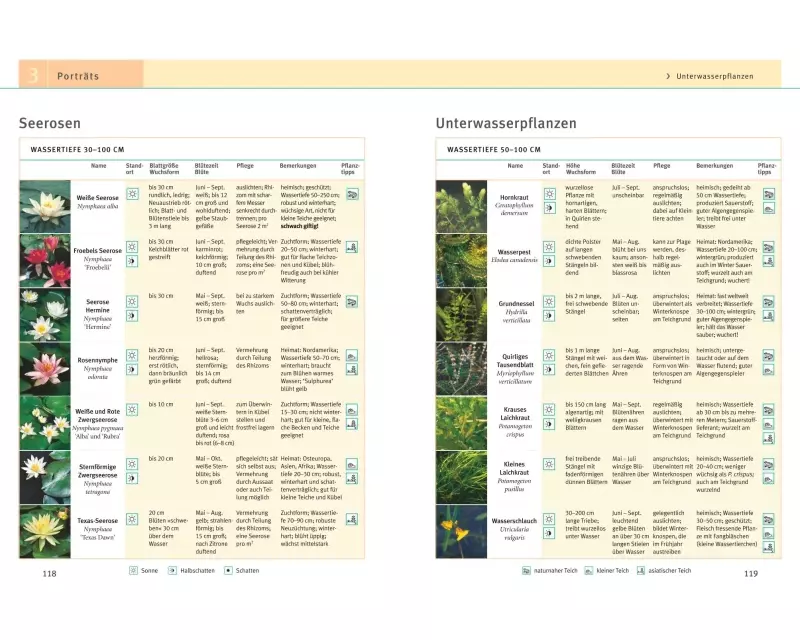Open the Rosennymphe flower photo
Screen dimensions: 800x640
point(46,369)
